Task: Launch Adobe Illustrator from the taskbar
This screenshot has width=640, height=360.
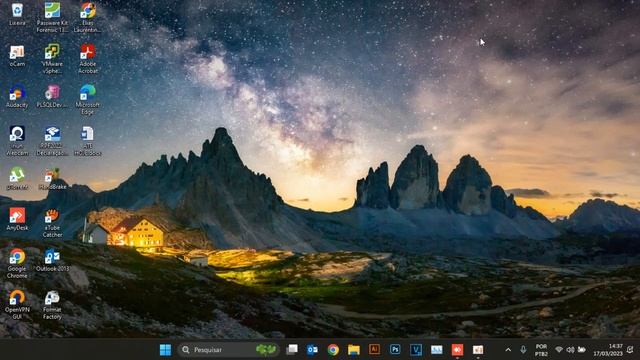Action: (x=374, y=350)
